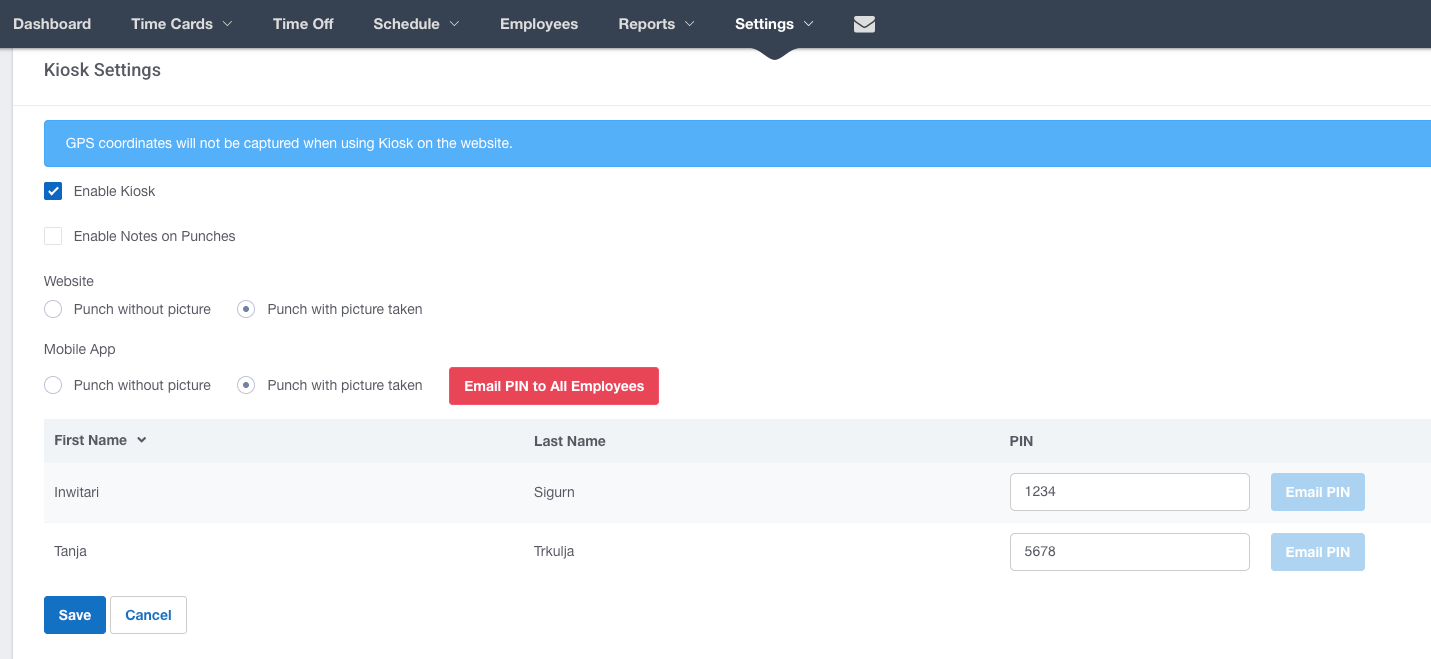Click Email PIN to All Employees
Screen dimensions: 1431x659
tap(554, 386)
